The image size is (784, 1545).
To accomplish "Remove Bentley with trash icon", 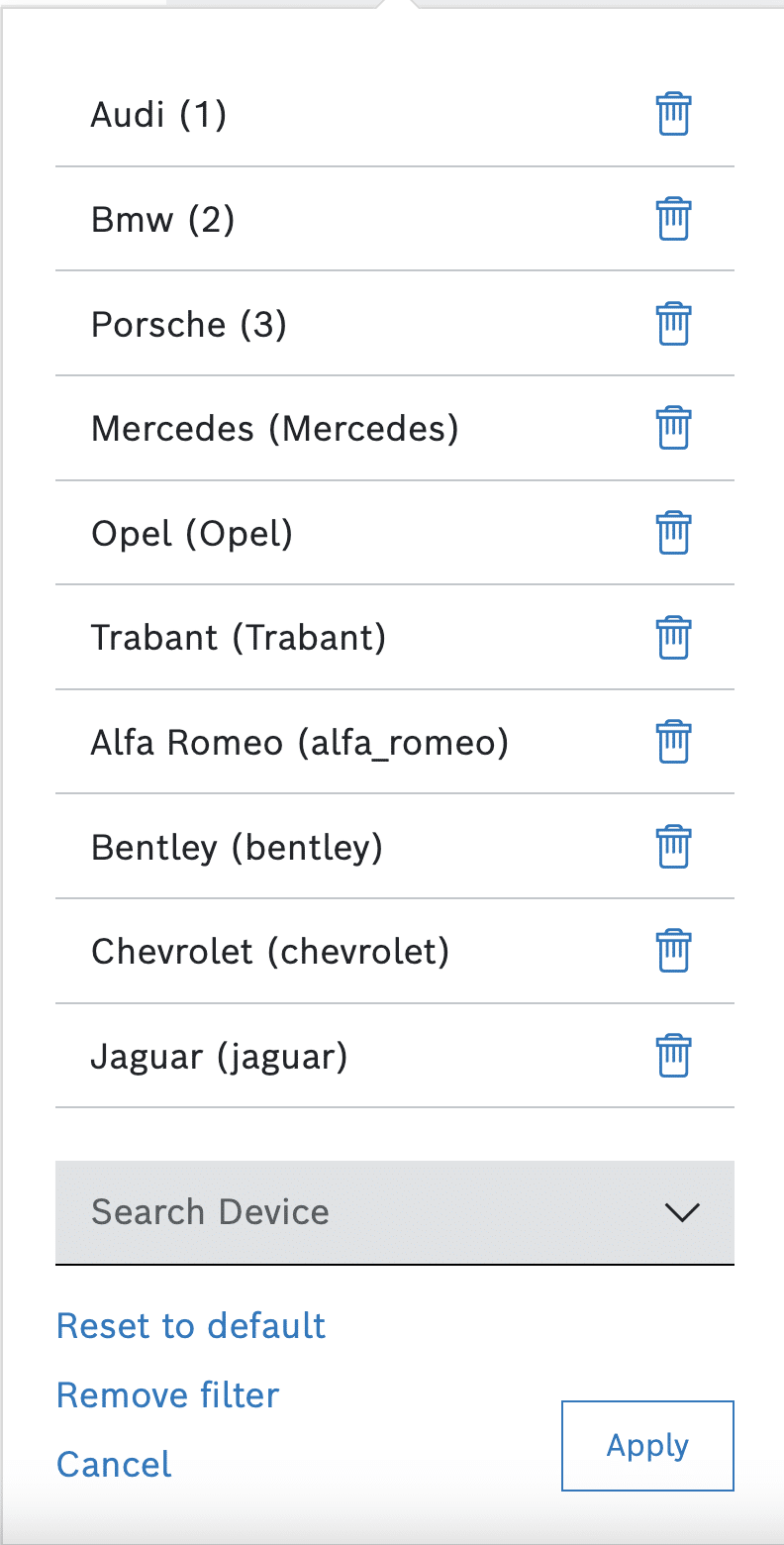I will click(x=673, y=847).
